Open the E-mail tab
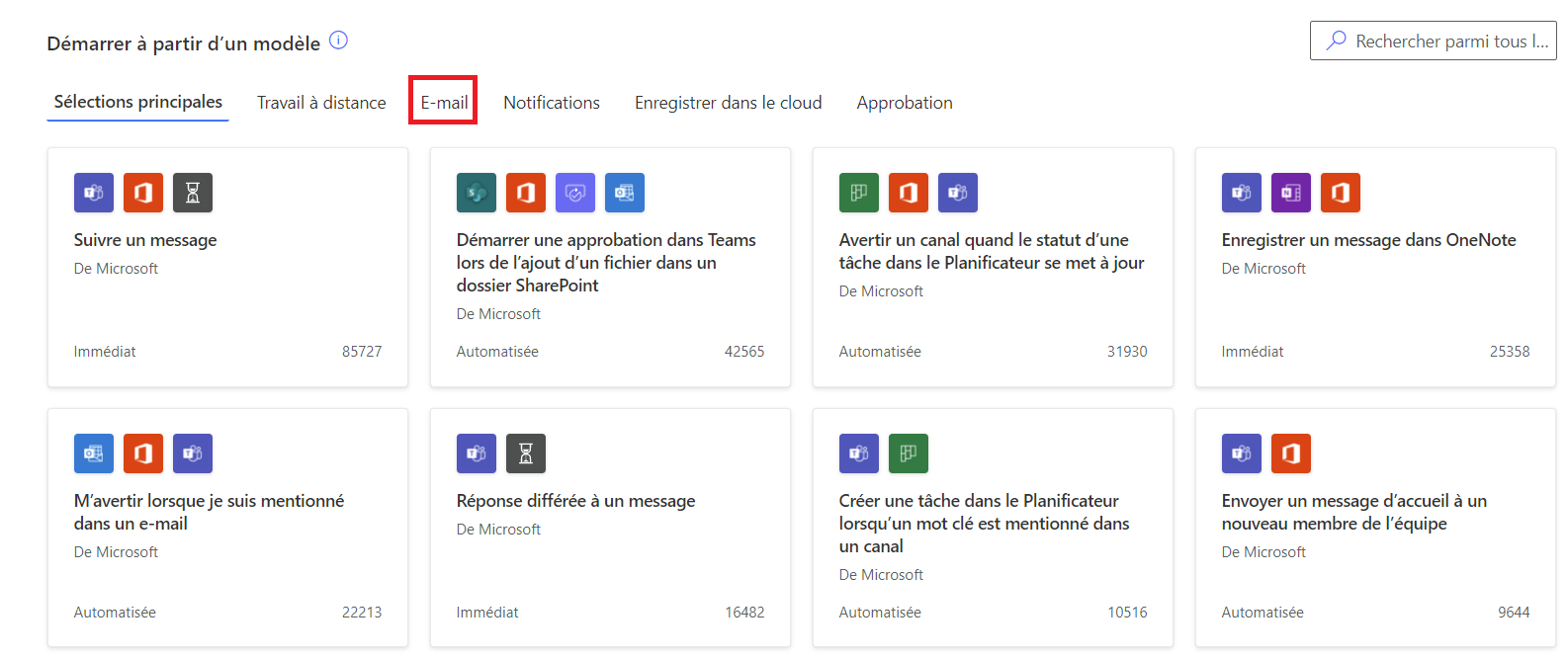 pos(444,103)
